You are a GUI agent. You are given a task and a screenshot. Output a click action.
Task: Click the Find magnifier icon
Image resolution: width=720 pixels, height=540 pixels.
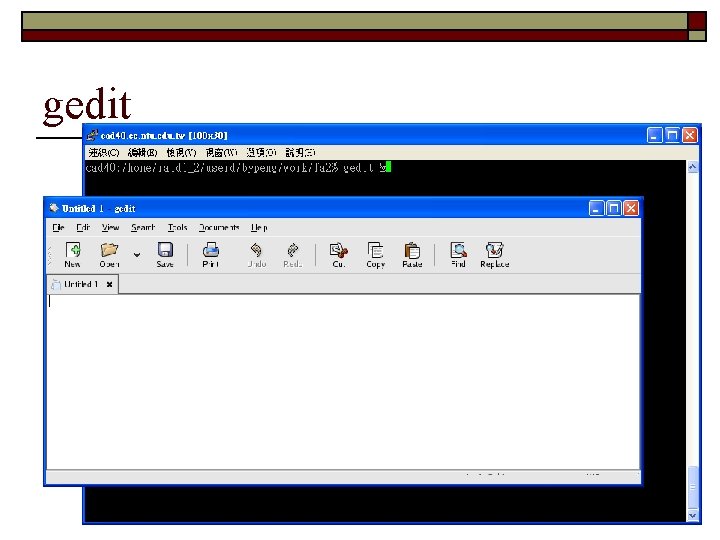[458, 250]
